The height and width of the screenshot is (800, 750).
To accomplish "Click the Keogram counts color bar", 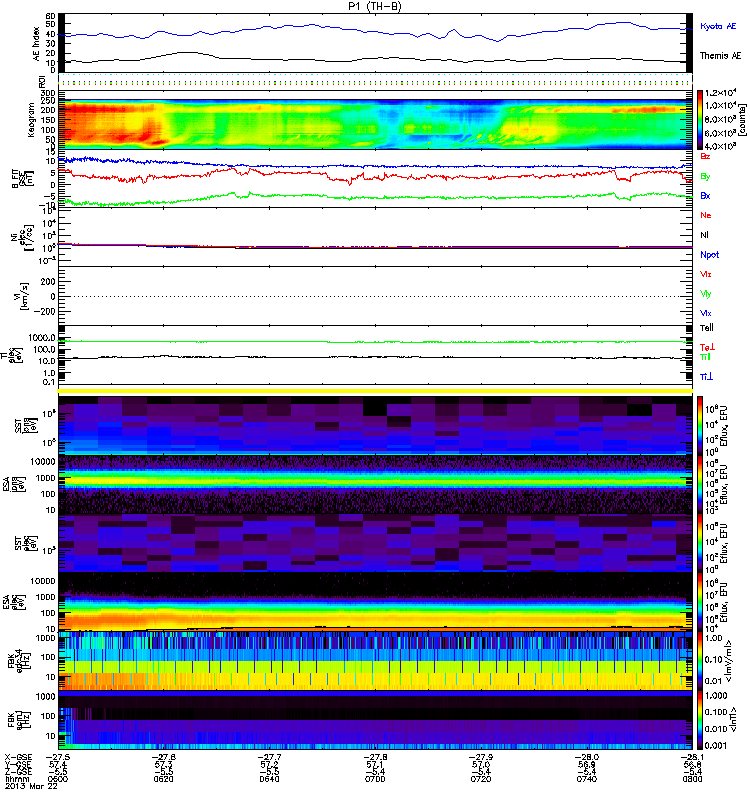I will tap(699, 119).
